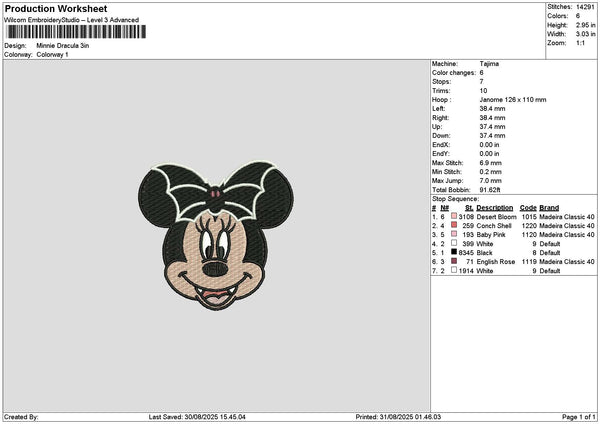Pick the Baby Pink color swatch
The width and height of the screenshot is (600, 424).
coord(454,234)
